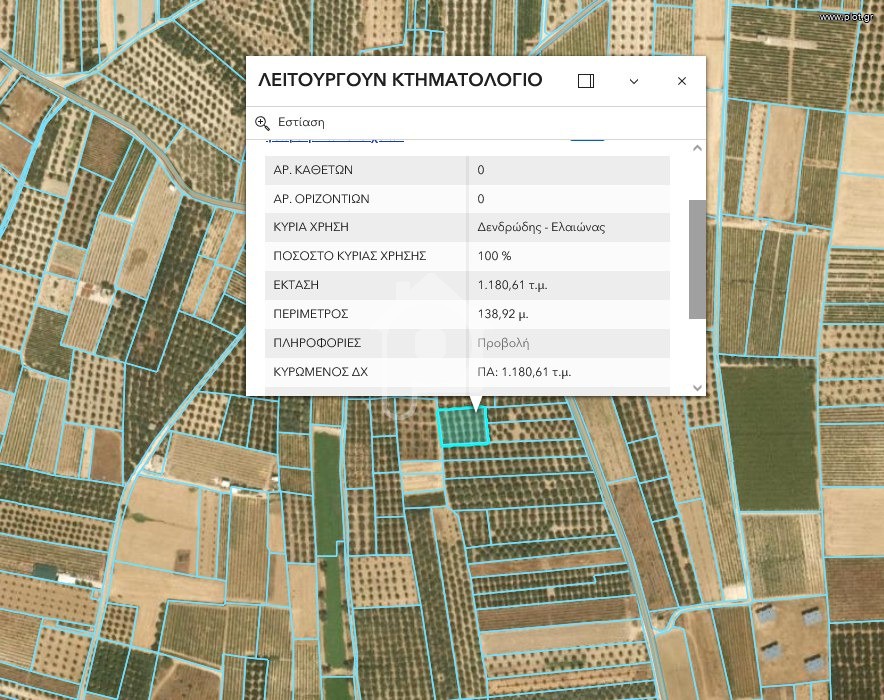Click the ΕΚΤΑΣΗ value 1.180,61 τ.μ.

512,285
